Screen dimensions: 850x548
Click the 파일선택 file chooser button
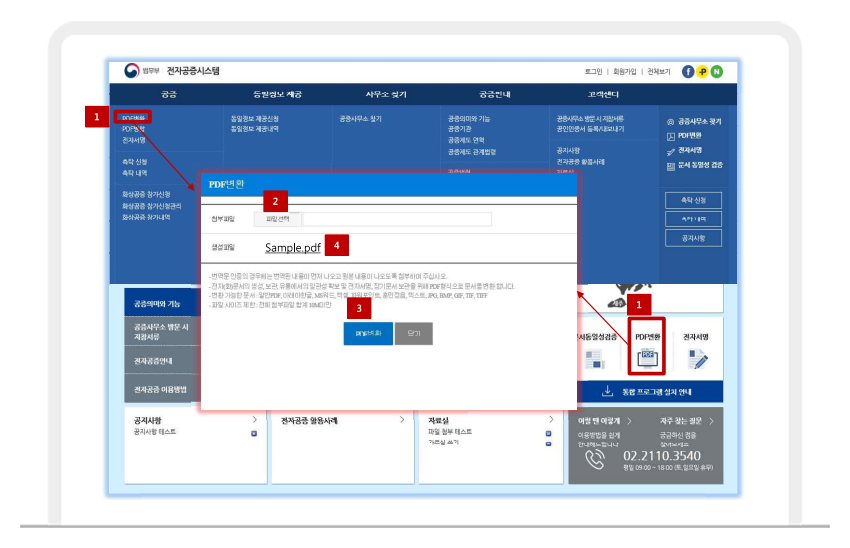(277, 218)
